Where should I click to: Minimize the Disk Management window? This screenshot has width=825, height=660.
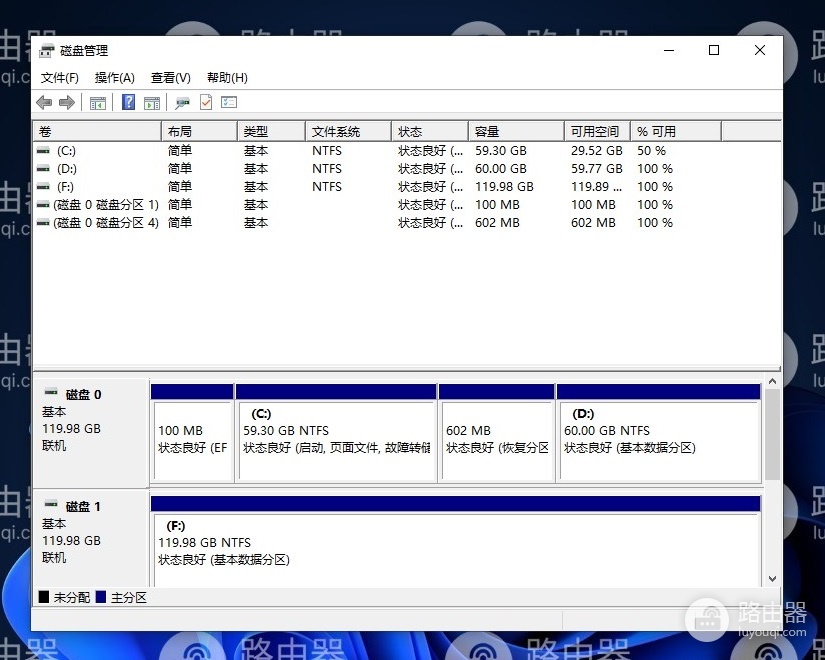(x=669, y=51)
